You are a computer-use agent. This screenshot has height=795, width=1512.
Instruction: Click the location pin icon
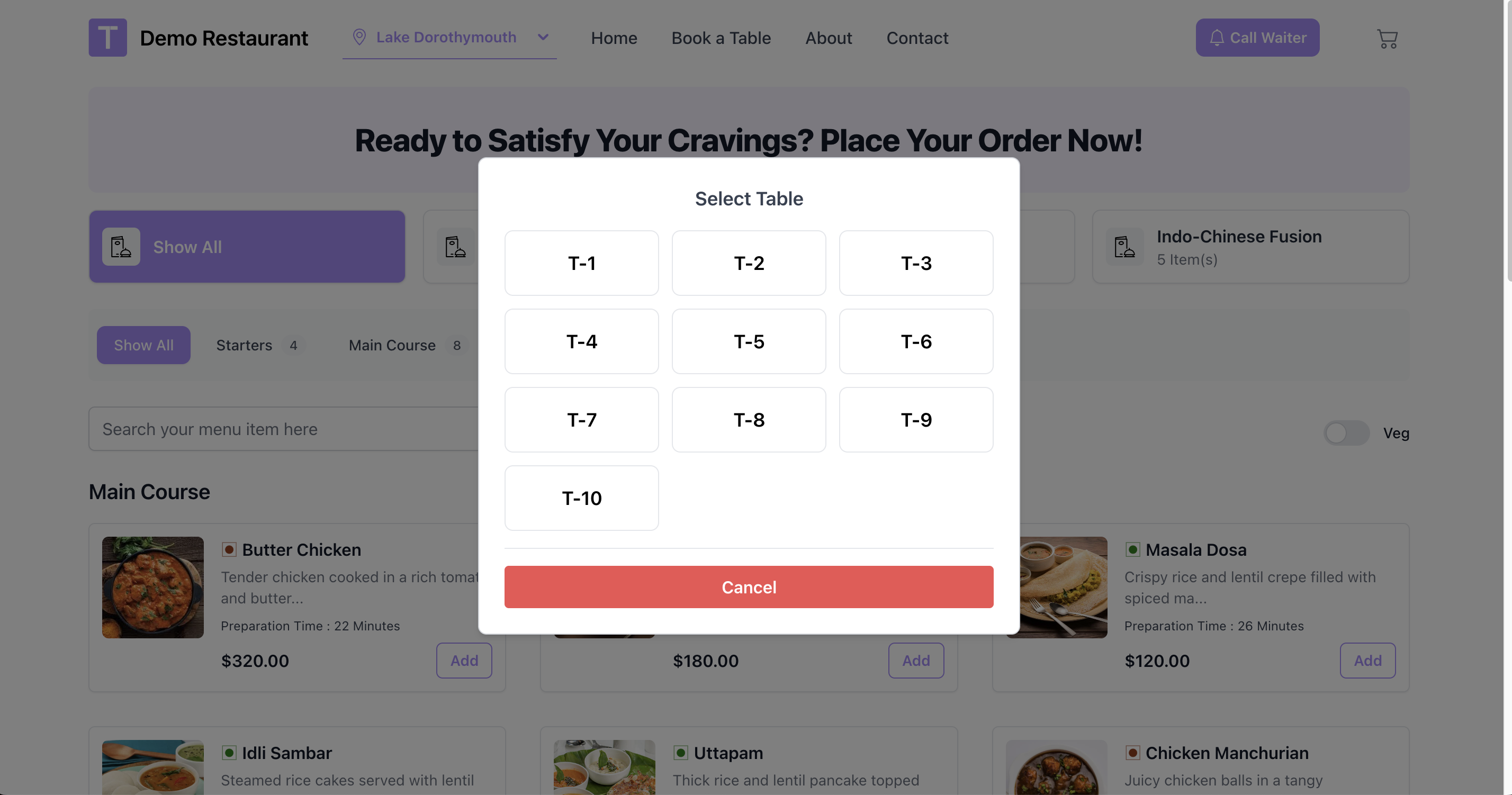coord(359,37)
